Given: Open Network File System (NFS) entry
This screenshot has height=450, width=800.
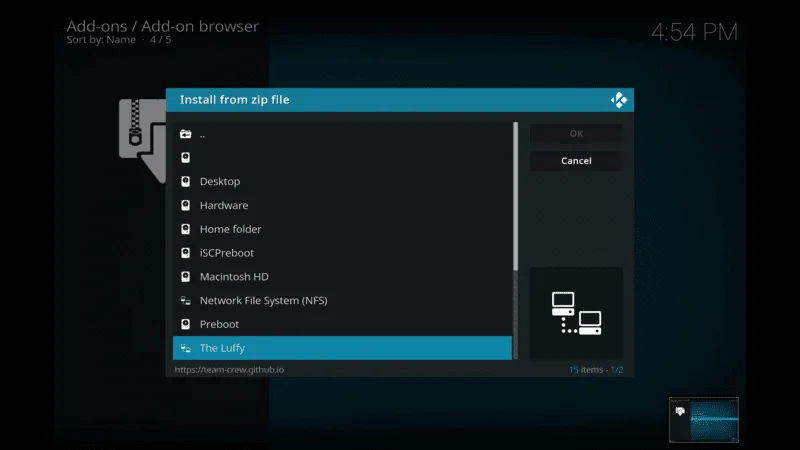Looking at the screenshot, I should (x=263, y=300).
